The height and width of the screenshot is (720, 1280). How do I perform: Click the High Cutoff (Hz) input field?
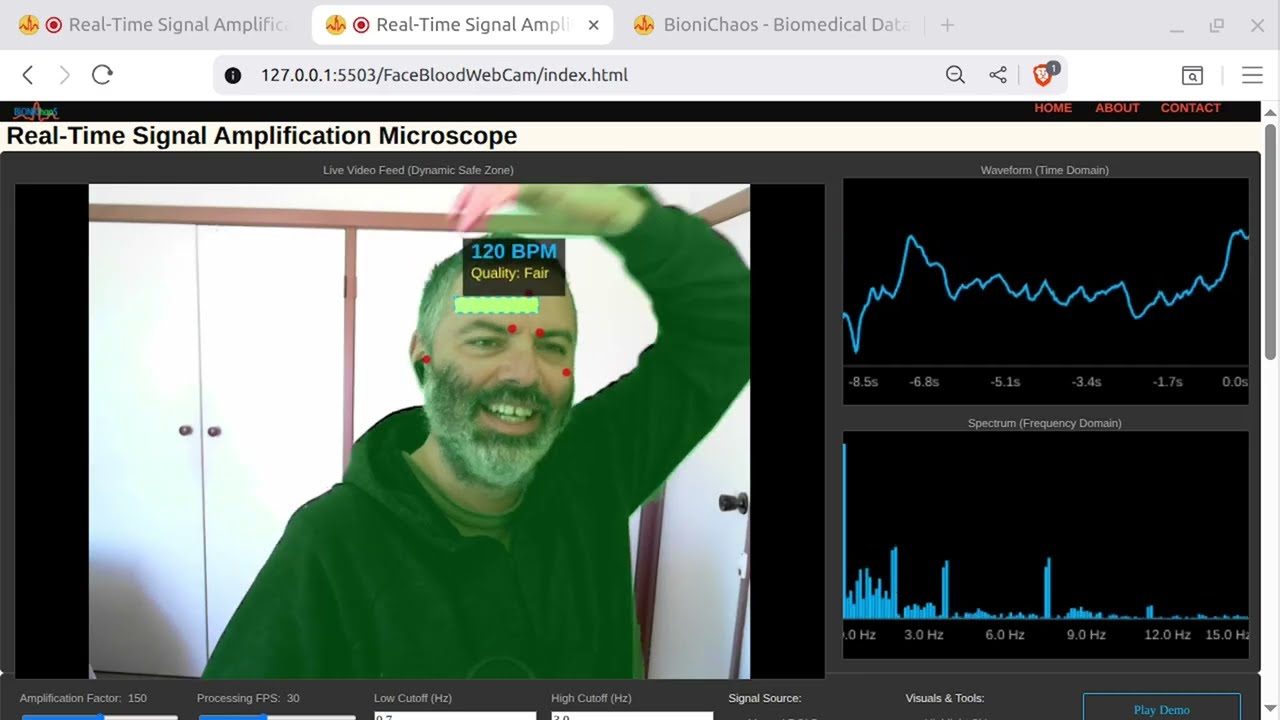tap(632, 715)
